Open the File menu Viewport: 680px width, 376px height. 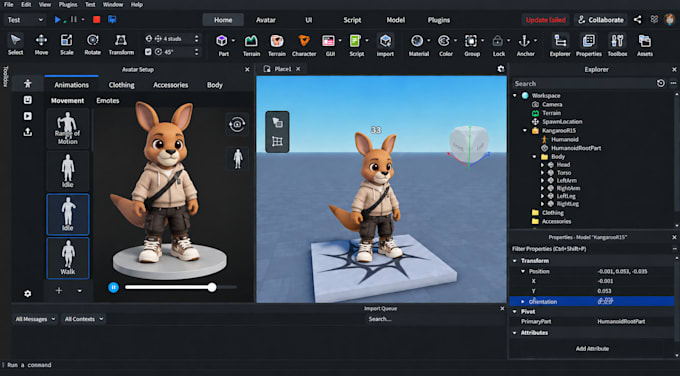8,4
